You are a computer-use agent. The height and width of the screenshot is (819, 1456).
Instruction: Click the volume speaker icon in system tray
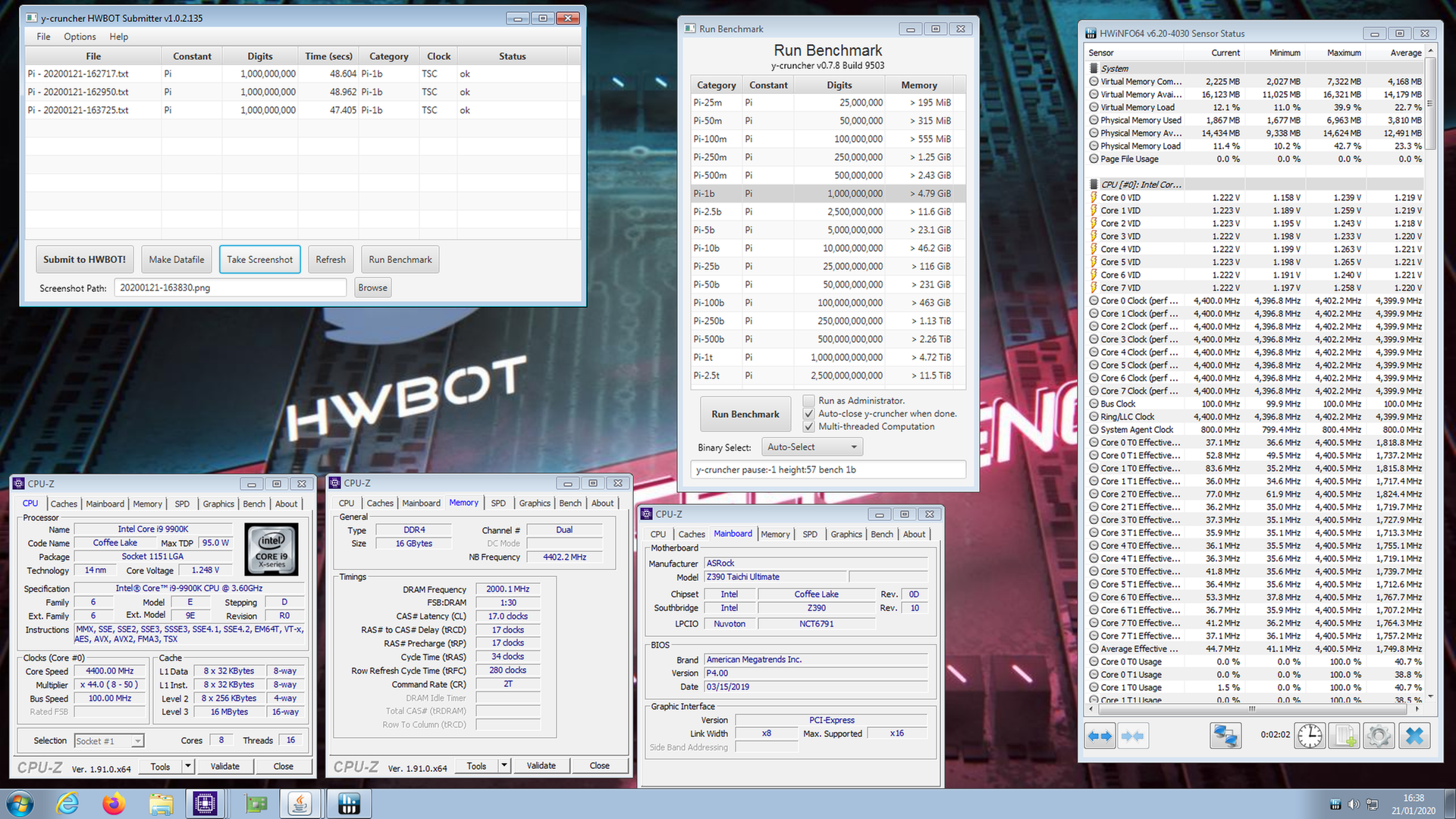1354,804
